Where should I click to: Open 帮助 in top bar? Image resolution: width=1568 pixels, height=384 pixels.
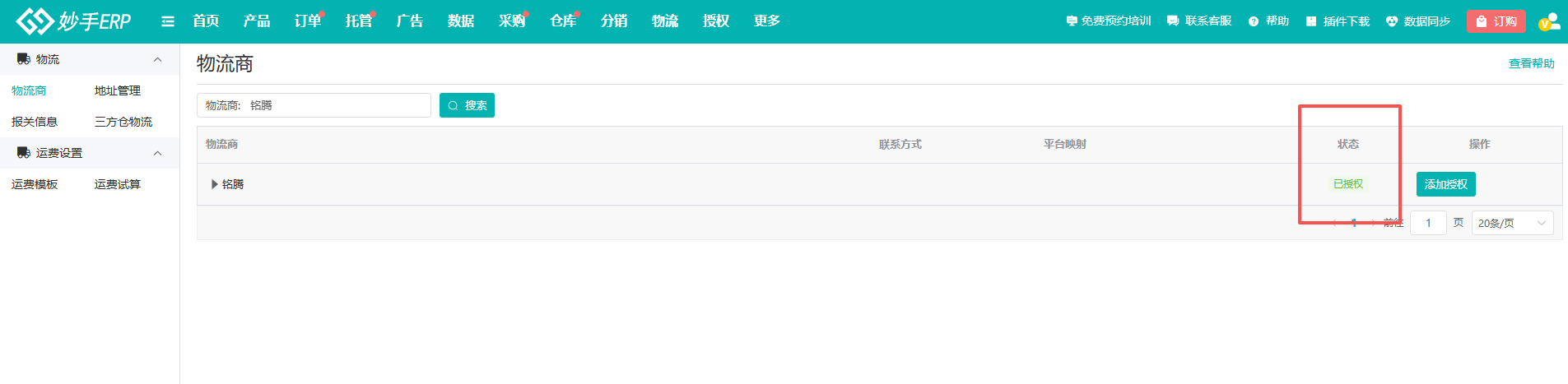coord(1268,21)
